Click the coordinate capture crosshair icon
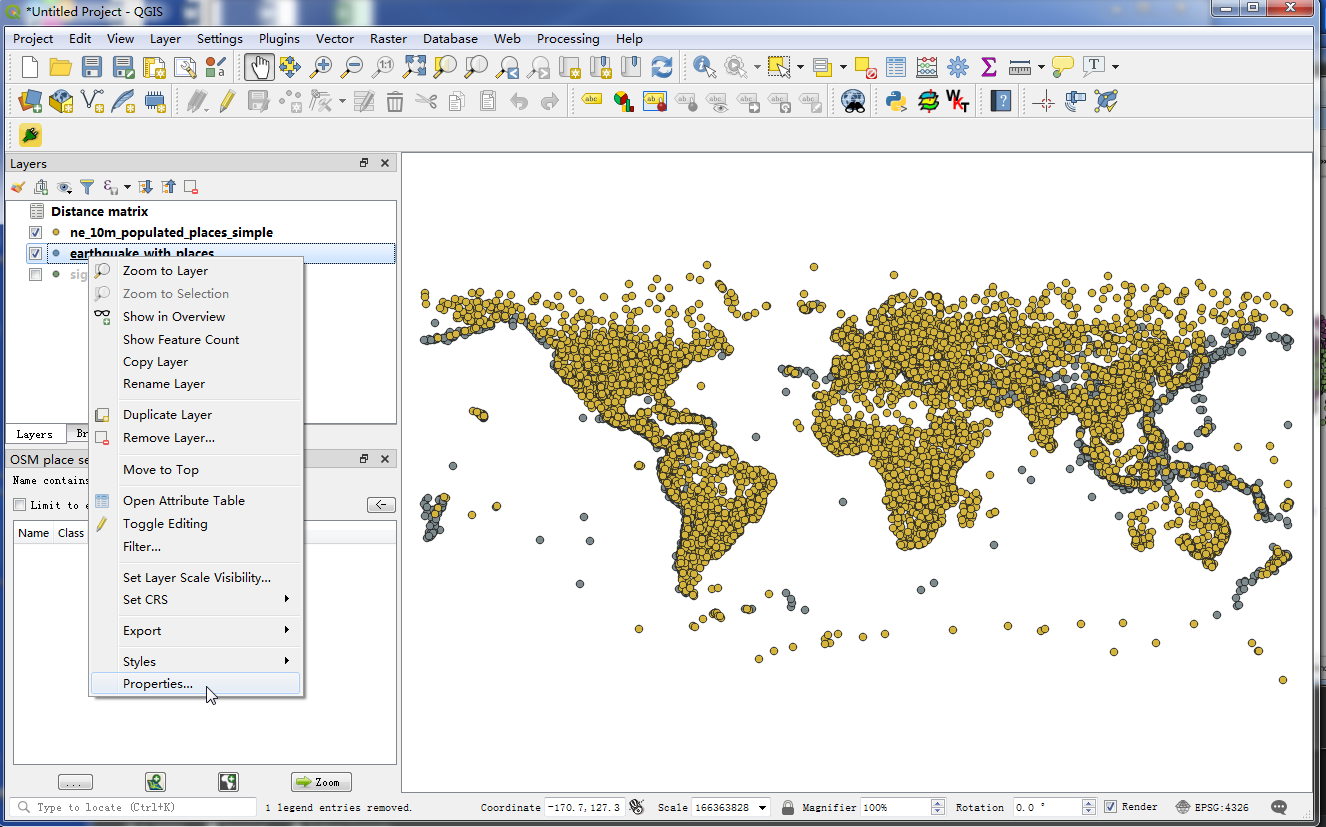The width and height of the screenshot is (1326, 827). point(1044,101)
